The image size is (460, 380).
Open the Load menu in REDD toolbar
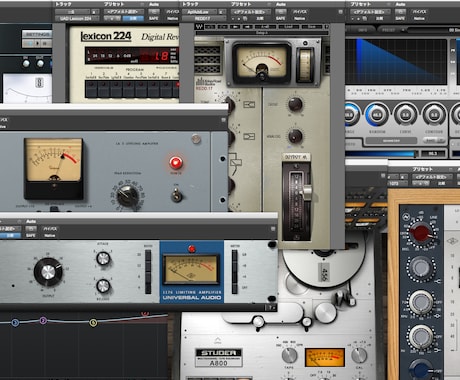289,26
